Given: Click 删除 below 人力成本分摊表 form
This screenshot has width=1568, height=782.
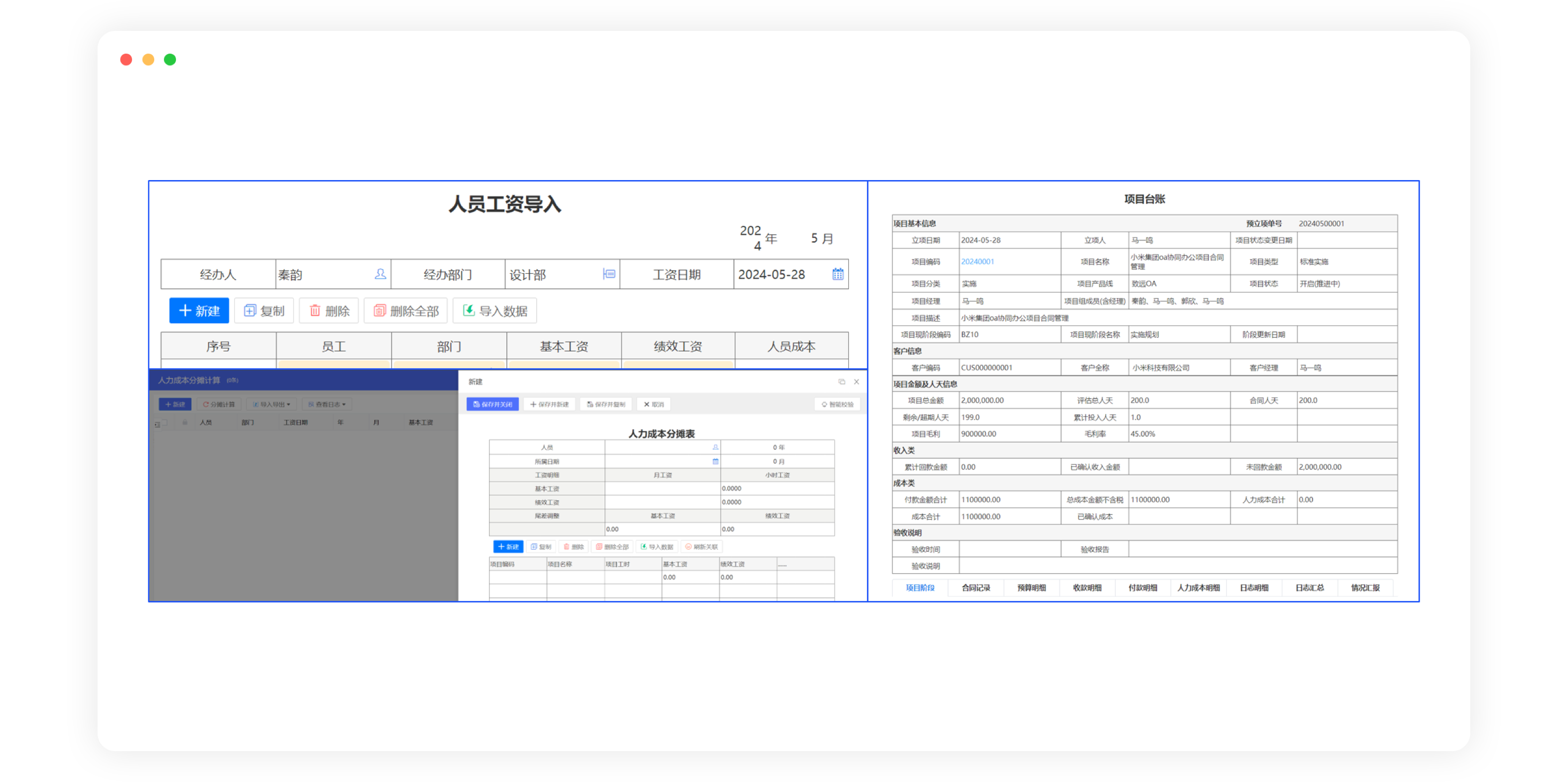Looking at the screenshot, I should pos(574,547).
